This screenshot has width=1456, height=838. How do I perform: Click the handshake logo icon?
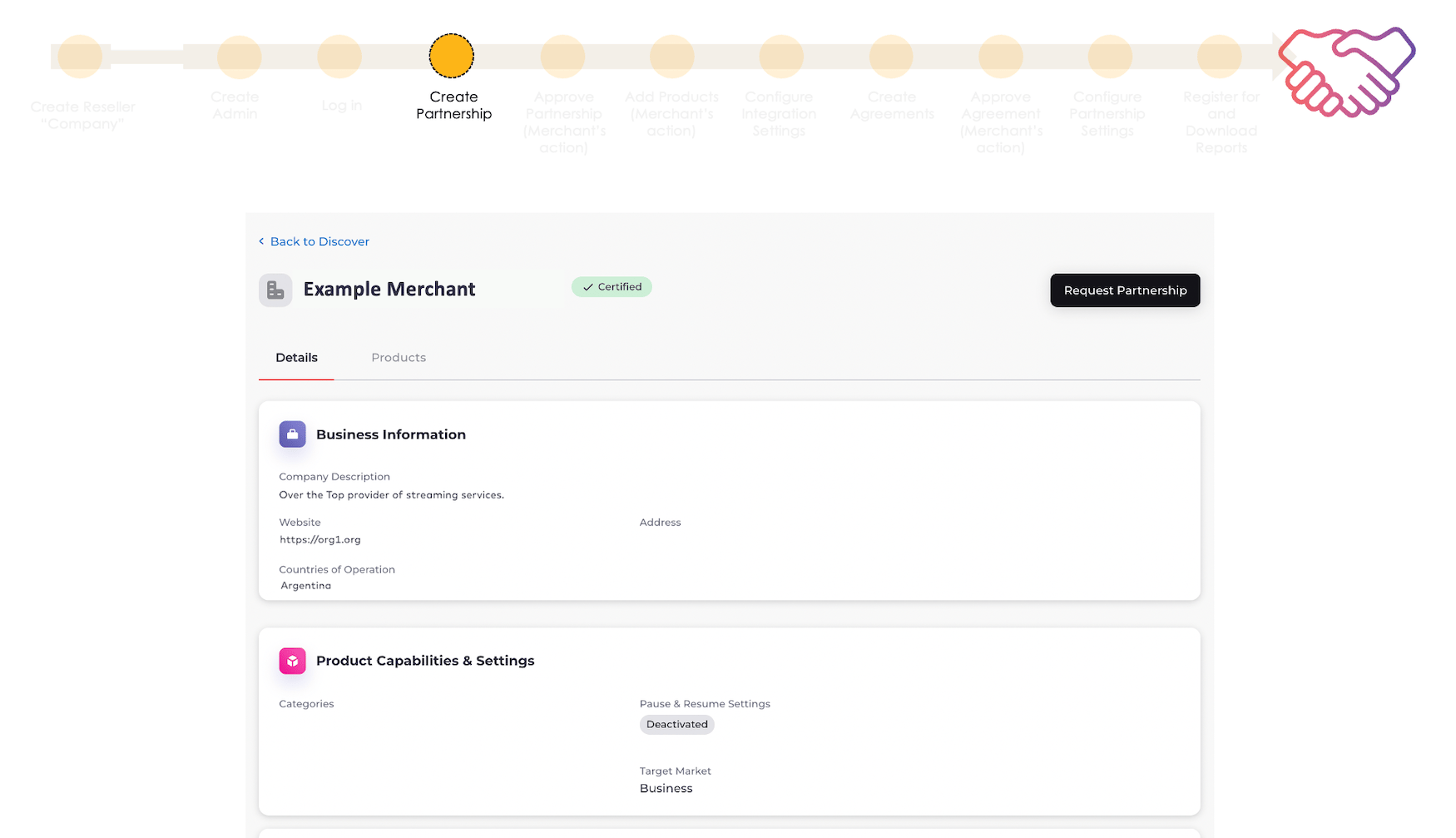(1347, 72)
